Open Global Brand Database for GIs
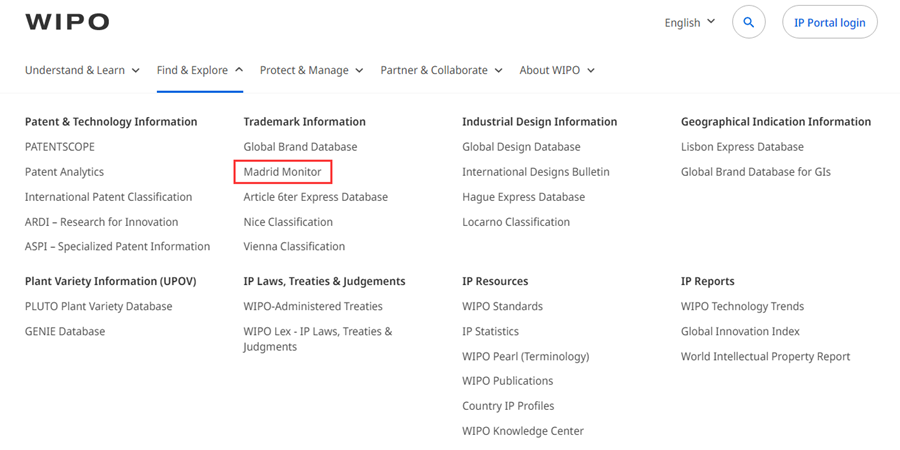Viewport: 900px width, 450px height. click(x=756, y=172)
